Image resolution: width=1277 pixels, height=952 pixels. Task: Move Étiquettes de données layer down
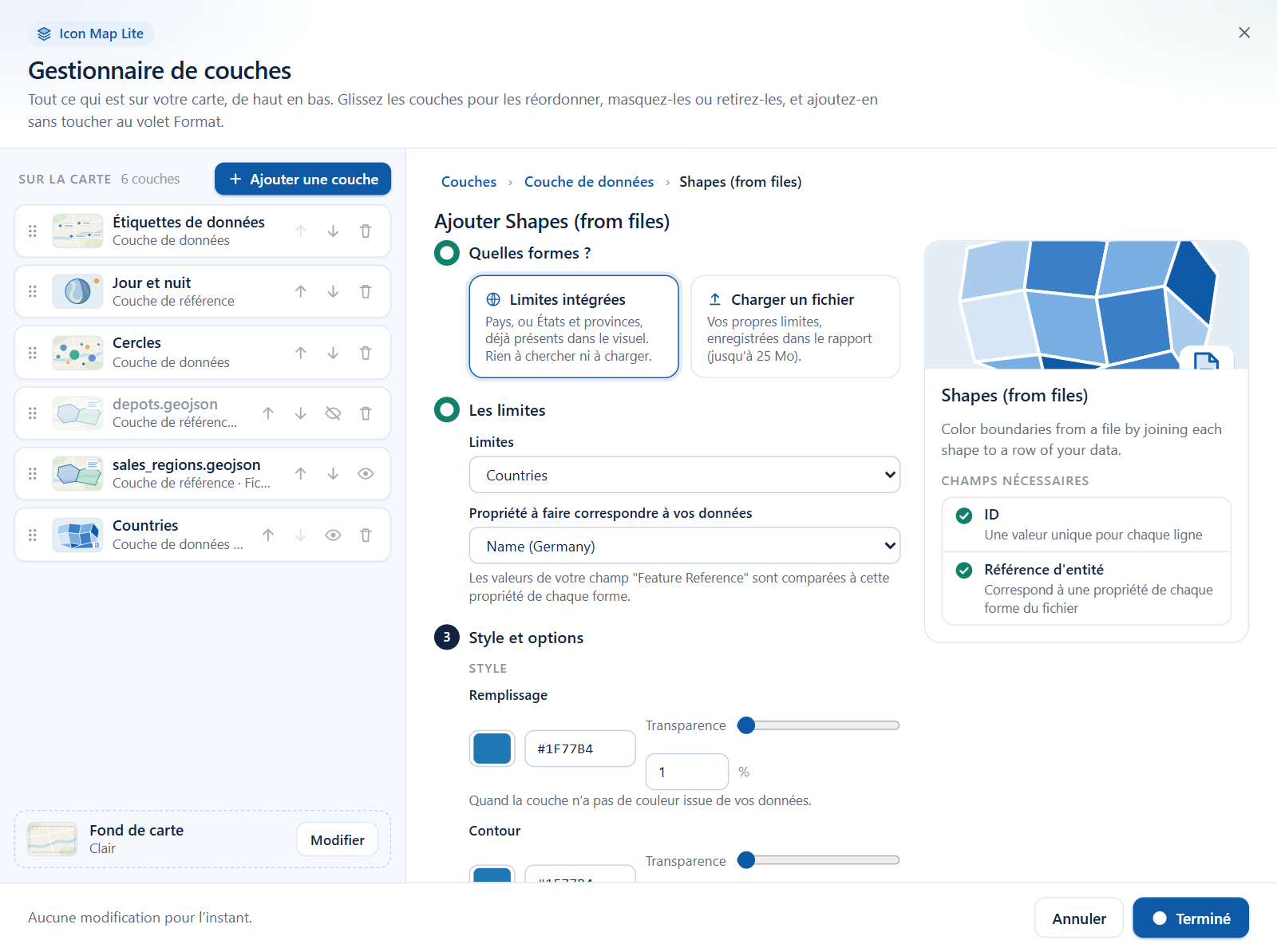tap(333, 231)
